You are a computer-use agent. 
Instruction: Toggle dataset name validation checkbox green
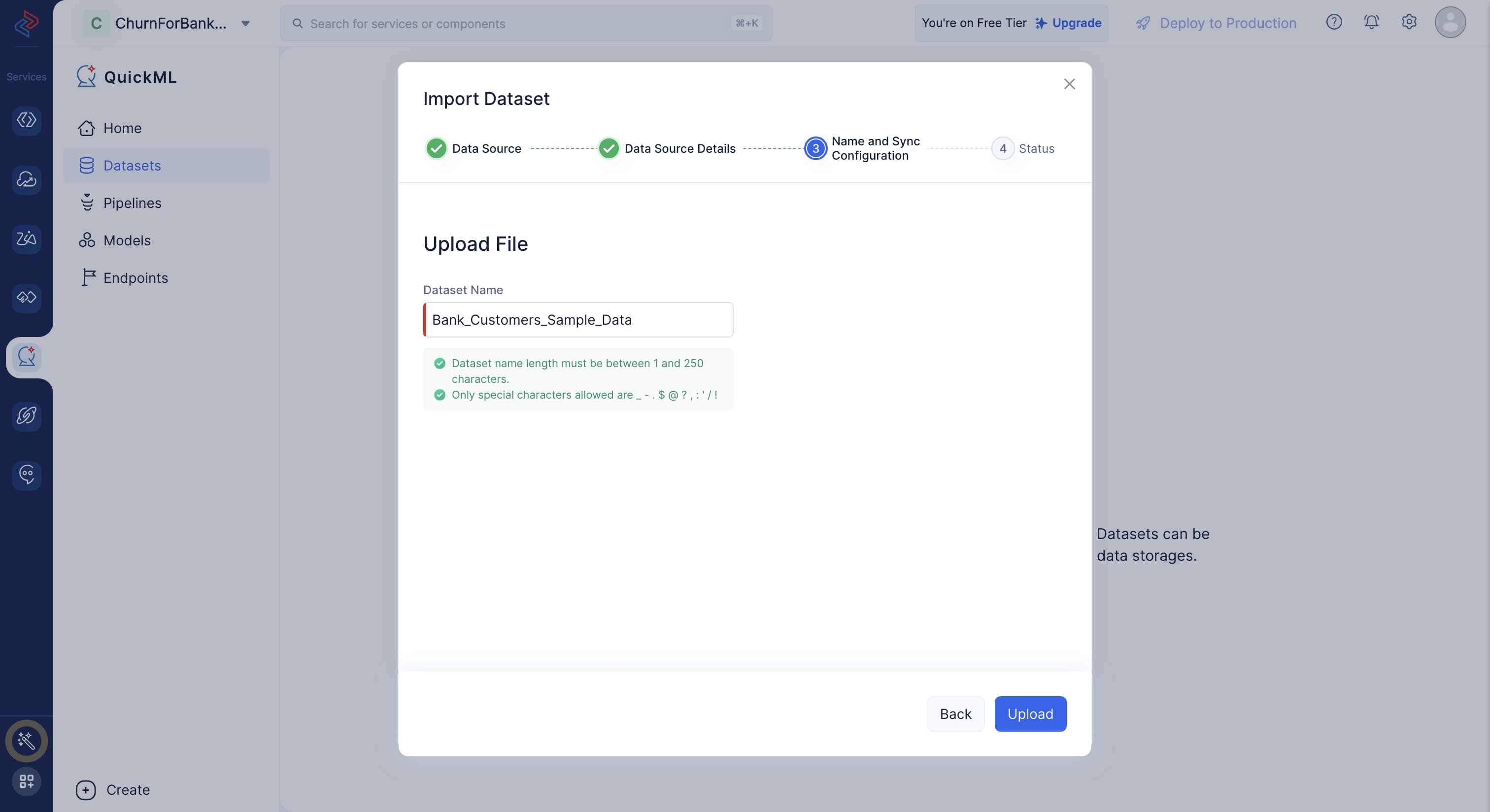(439, 363)
